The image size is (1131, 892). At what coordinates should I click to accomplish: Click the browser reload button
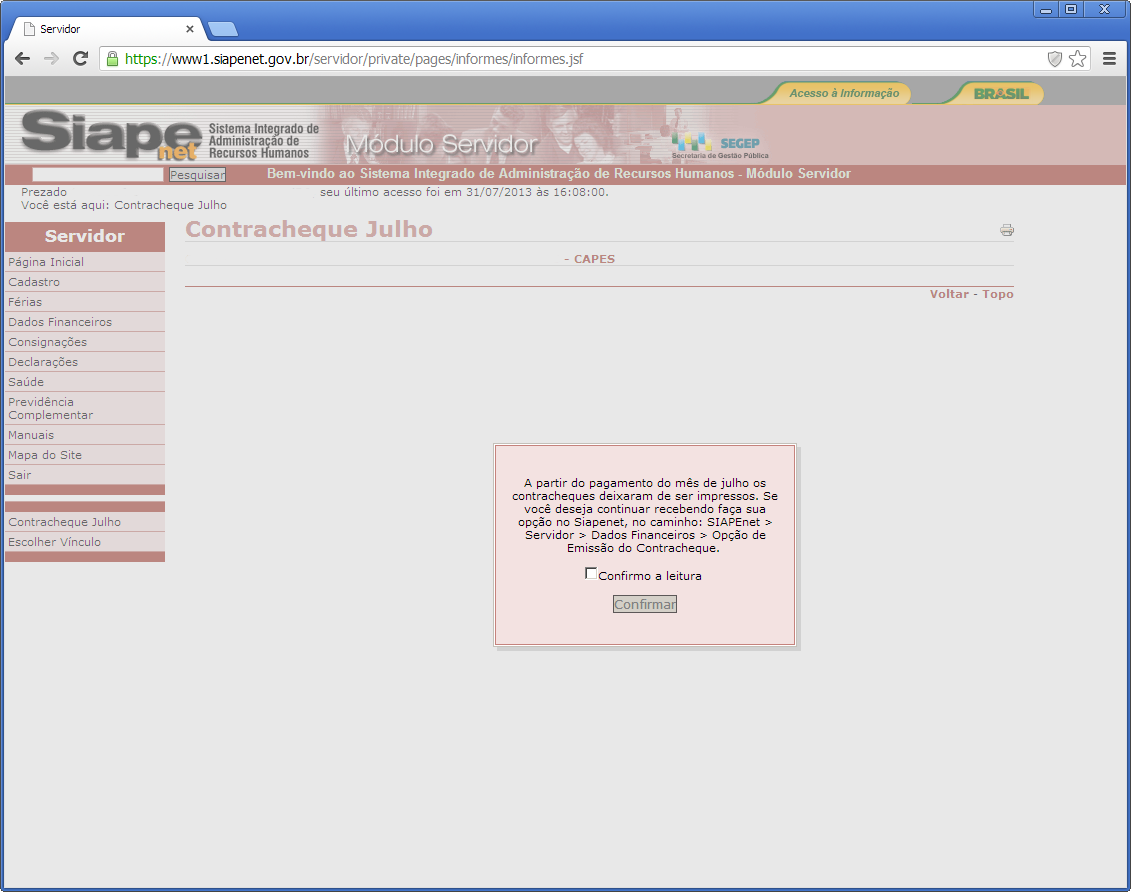tap(81, 59)
